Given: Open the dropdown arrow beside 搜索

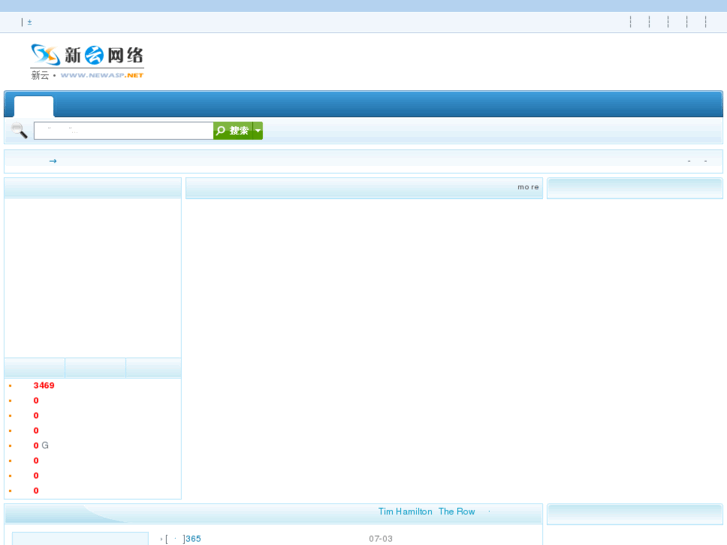Looking at the screenshot, I should tap(258, 131).
